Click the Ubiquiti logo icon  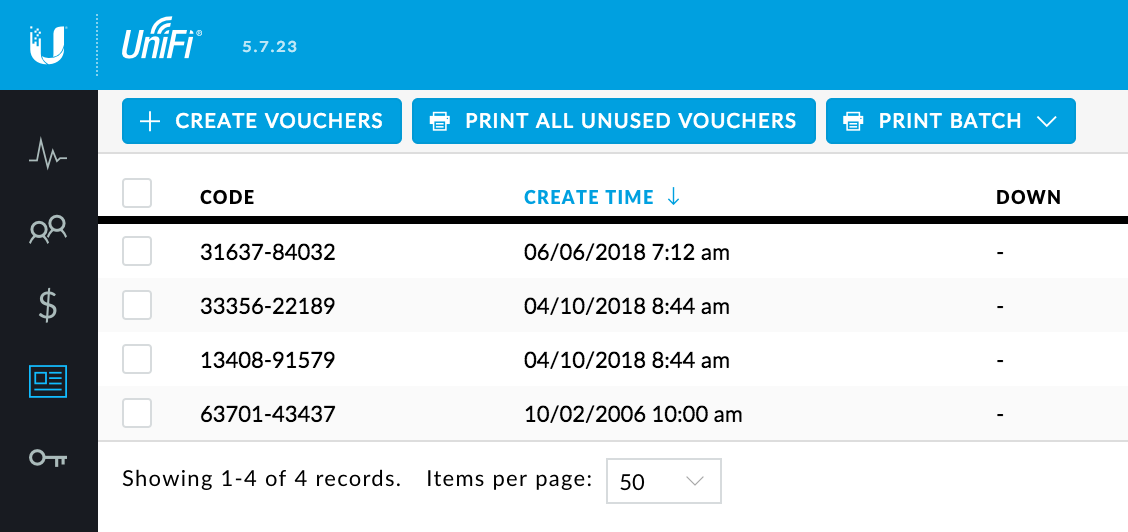tap(47, 45)
